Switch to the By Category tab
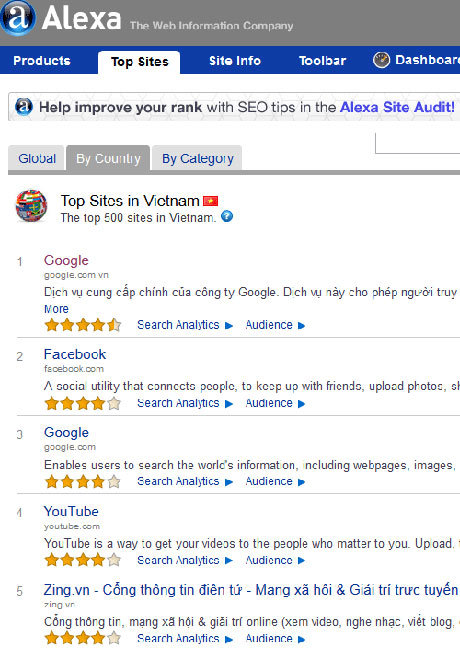 pyautogui.click(x=197, y=158)
